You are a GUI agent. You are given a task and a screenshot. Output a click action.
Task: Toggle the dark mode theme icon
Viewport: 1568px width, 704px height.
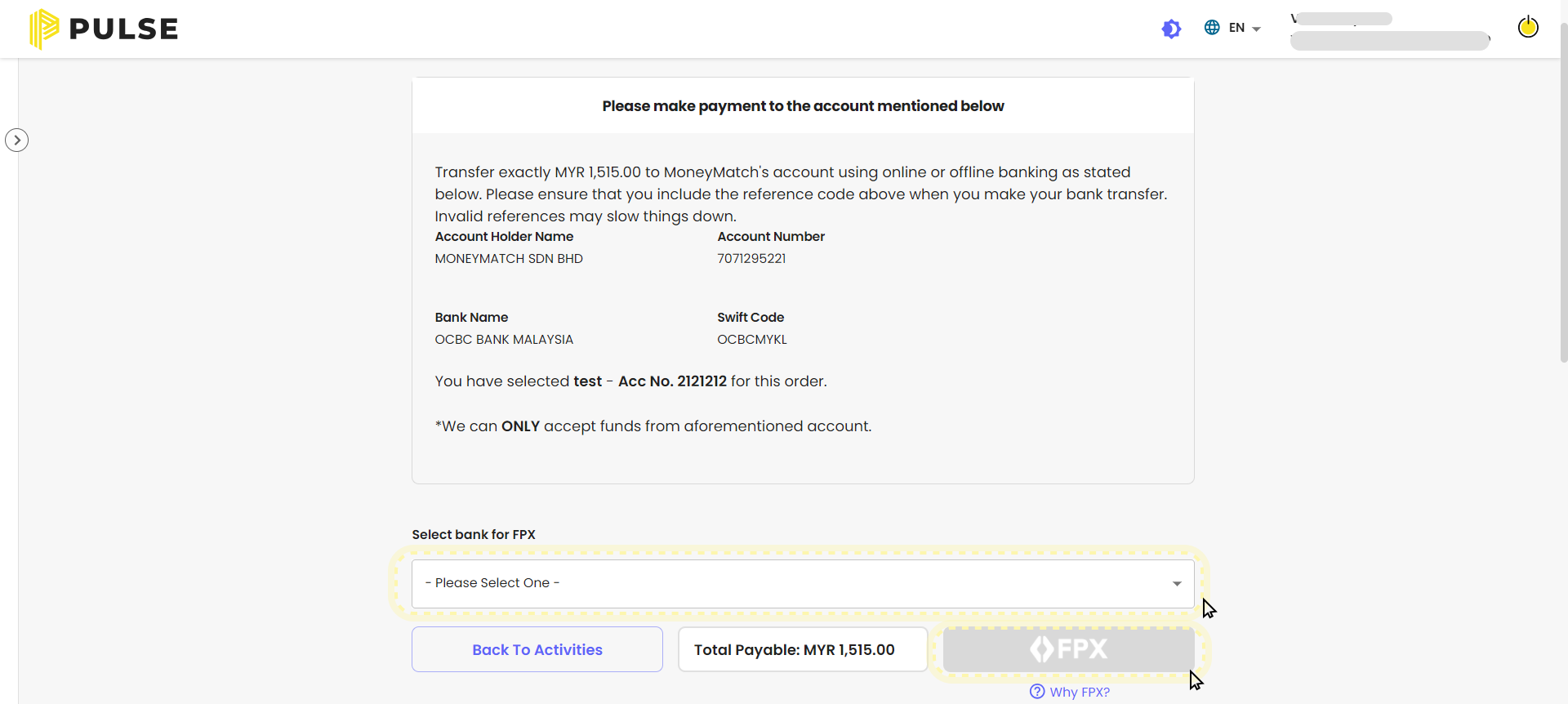point(1171,29)
